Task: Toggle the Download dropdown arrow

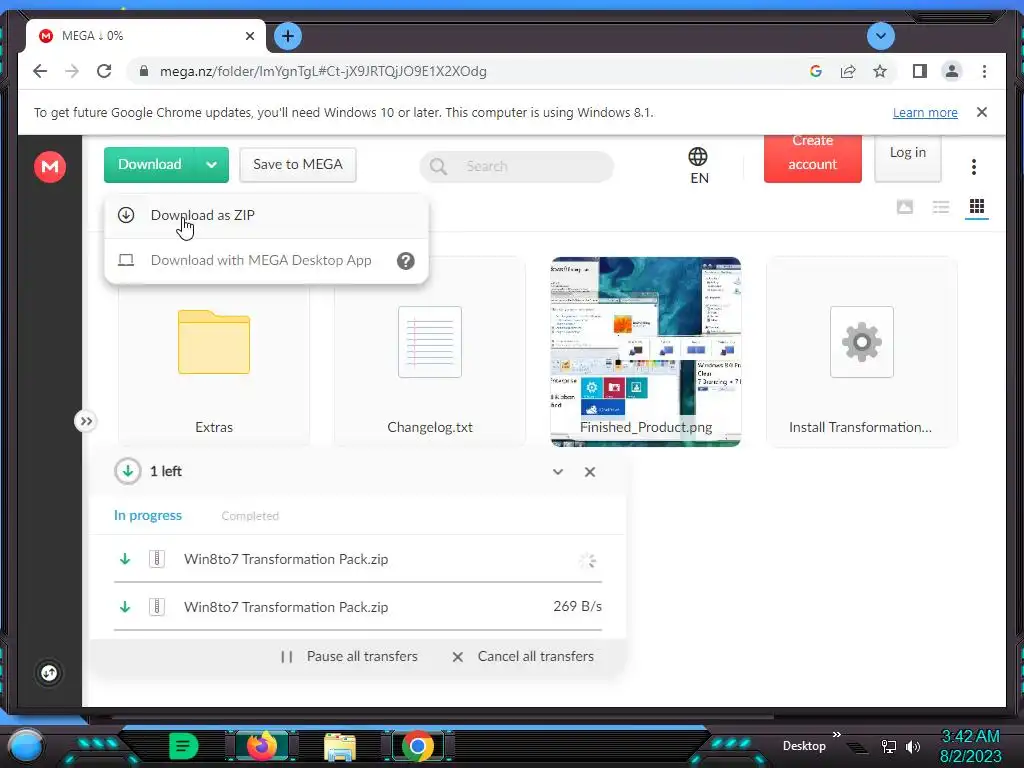Action: pos(212,165)
